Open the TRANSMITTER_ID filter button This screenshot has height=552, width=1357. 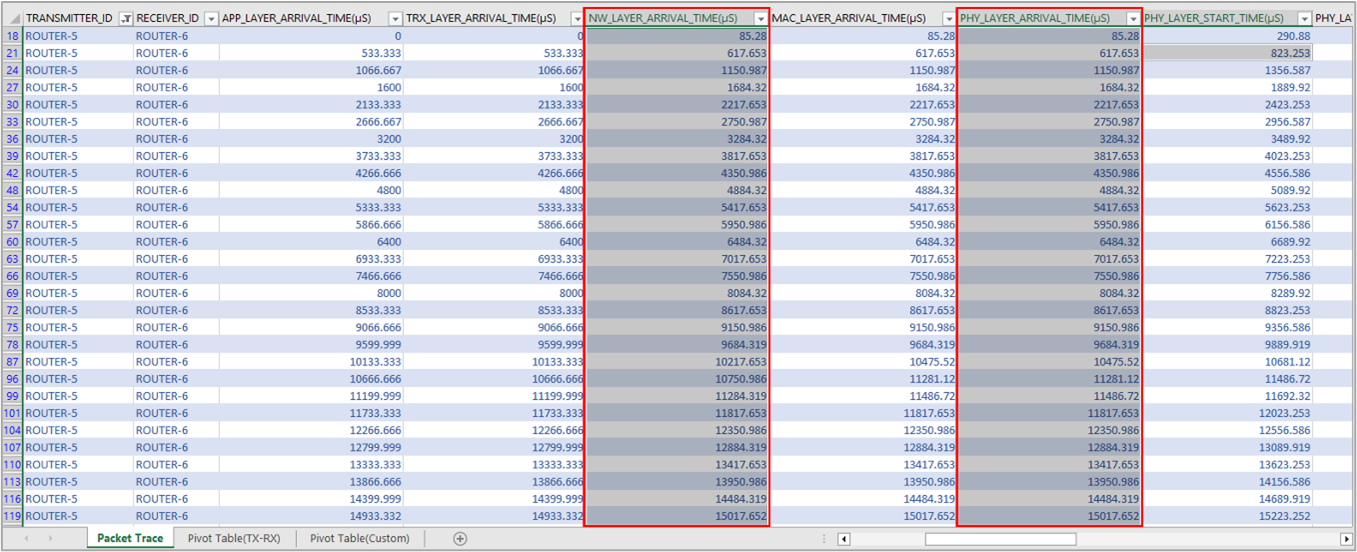click(125, 19)
